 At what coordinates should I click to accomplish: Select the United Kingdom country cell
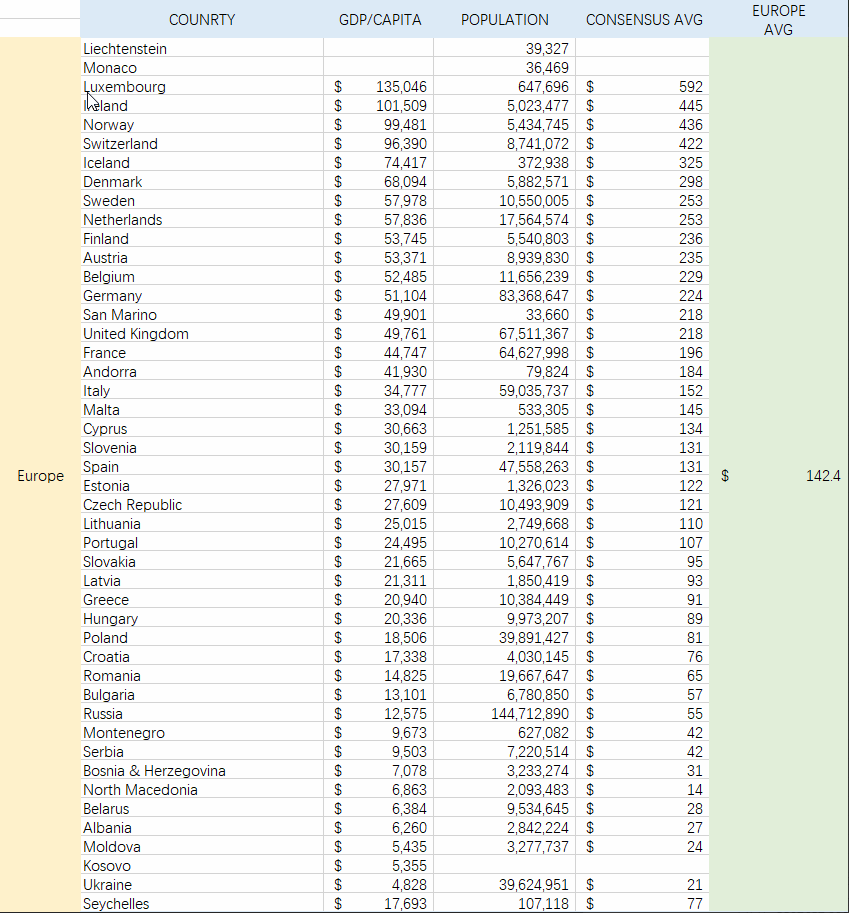(201, 334)
